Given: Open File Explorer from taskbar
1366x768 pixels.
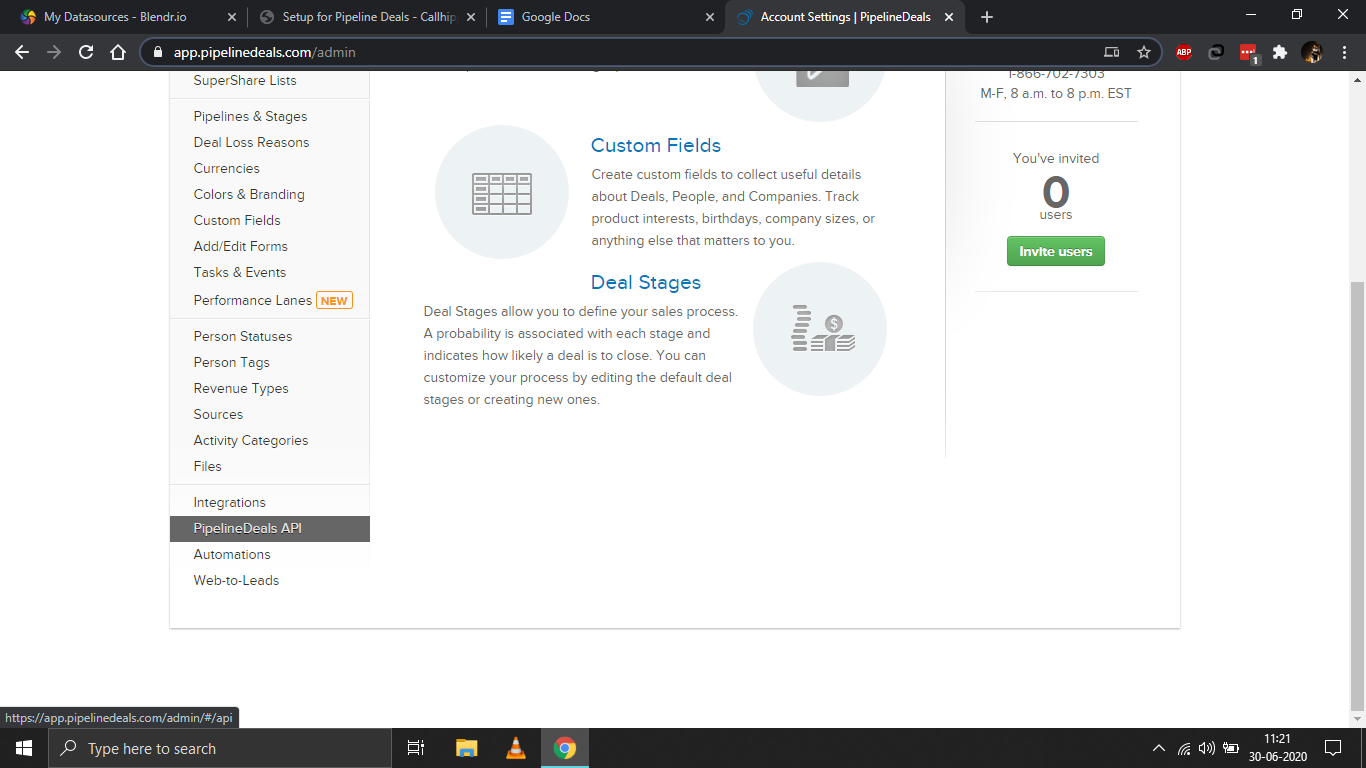Looking at the screenshot, I should point(466,748).
